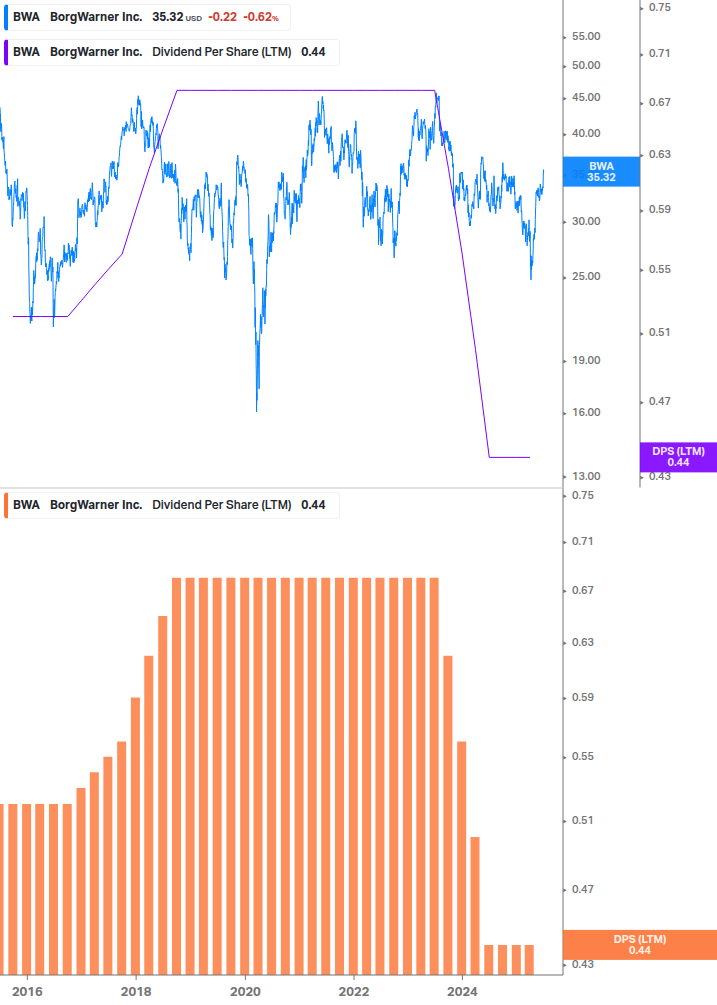This screenshot has height=1005, width=717.
Task: Click the purple color bar beside upper dividend legend
Action: pos(6,52)
